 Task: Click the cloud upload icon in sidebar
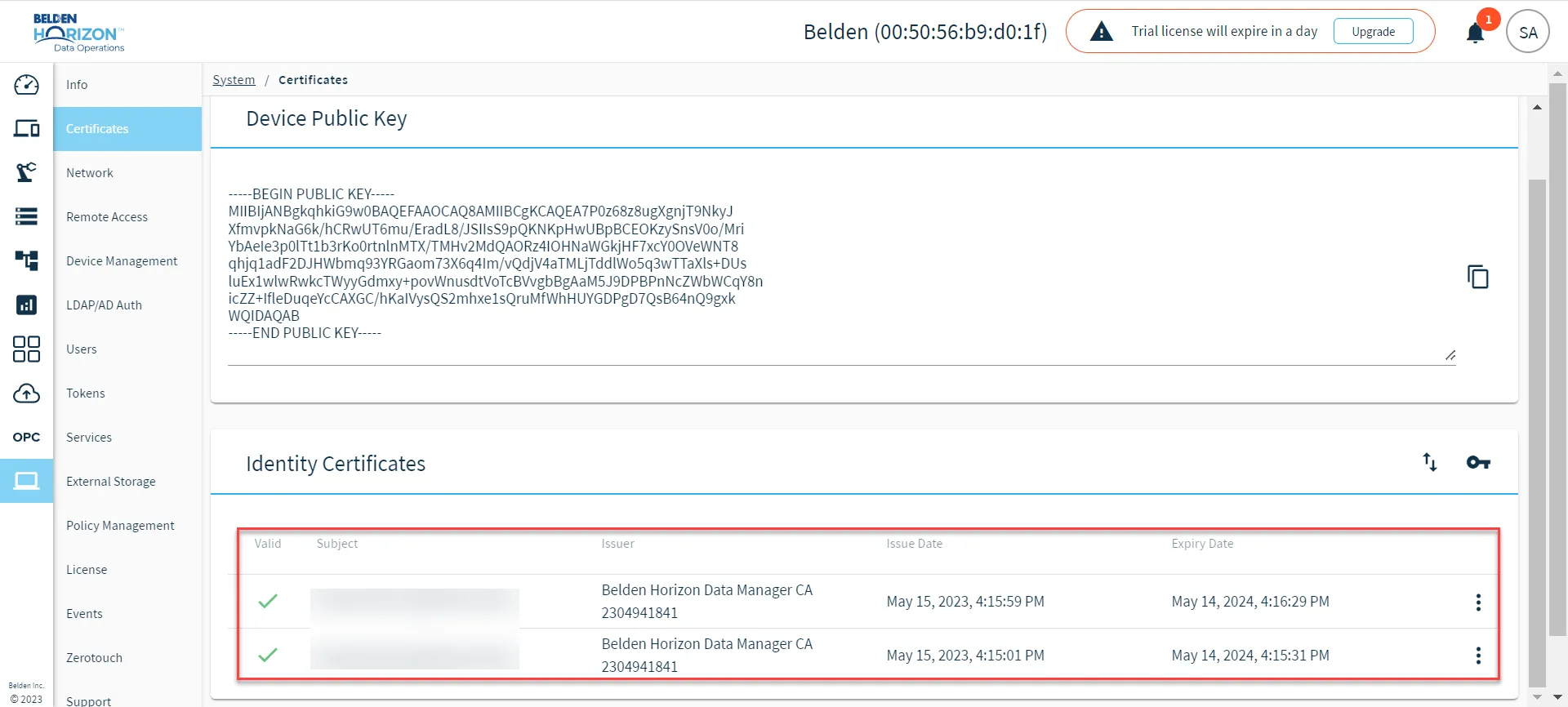tap(26, 393)
